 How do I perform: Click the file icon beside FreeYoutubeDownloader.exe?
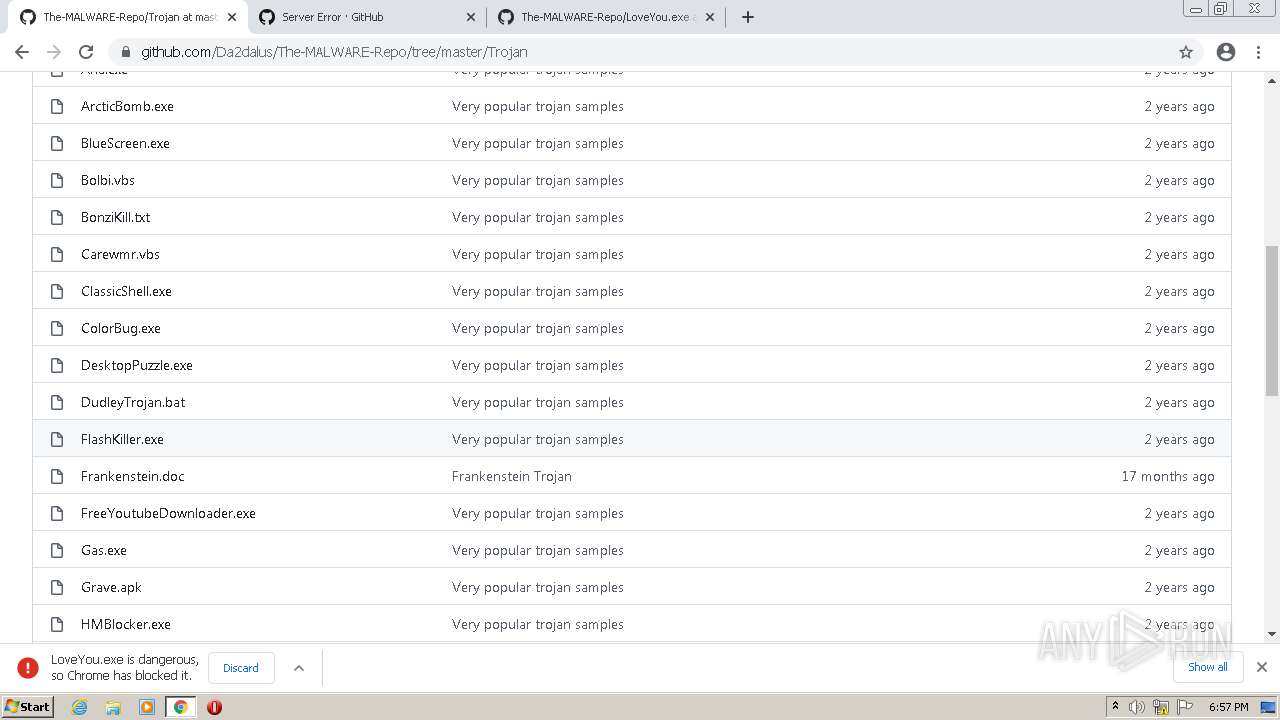click(x=57, y=513)
